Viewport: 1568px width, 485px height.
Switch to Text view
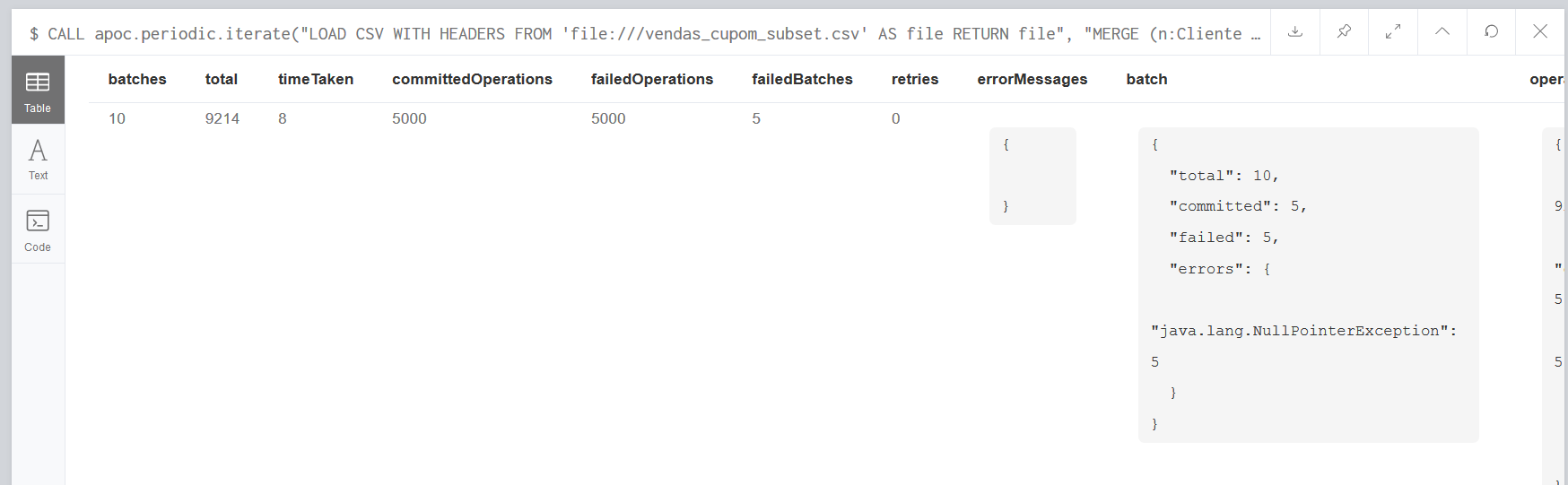pos(38,160)
